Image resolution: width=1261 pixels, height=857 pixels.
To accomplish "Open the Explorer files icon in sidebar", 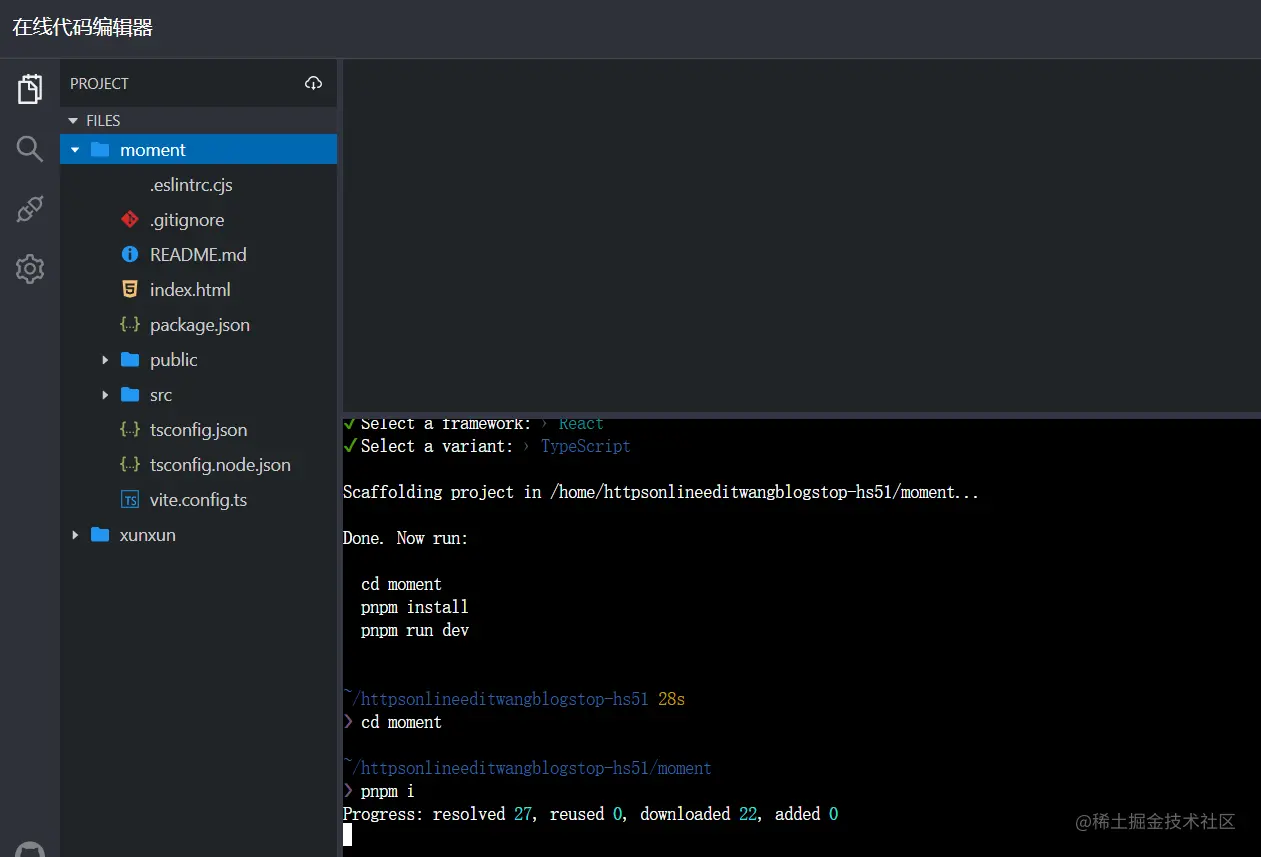I will pyautogui.click(x=30, y=89).
